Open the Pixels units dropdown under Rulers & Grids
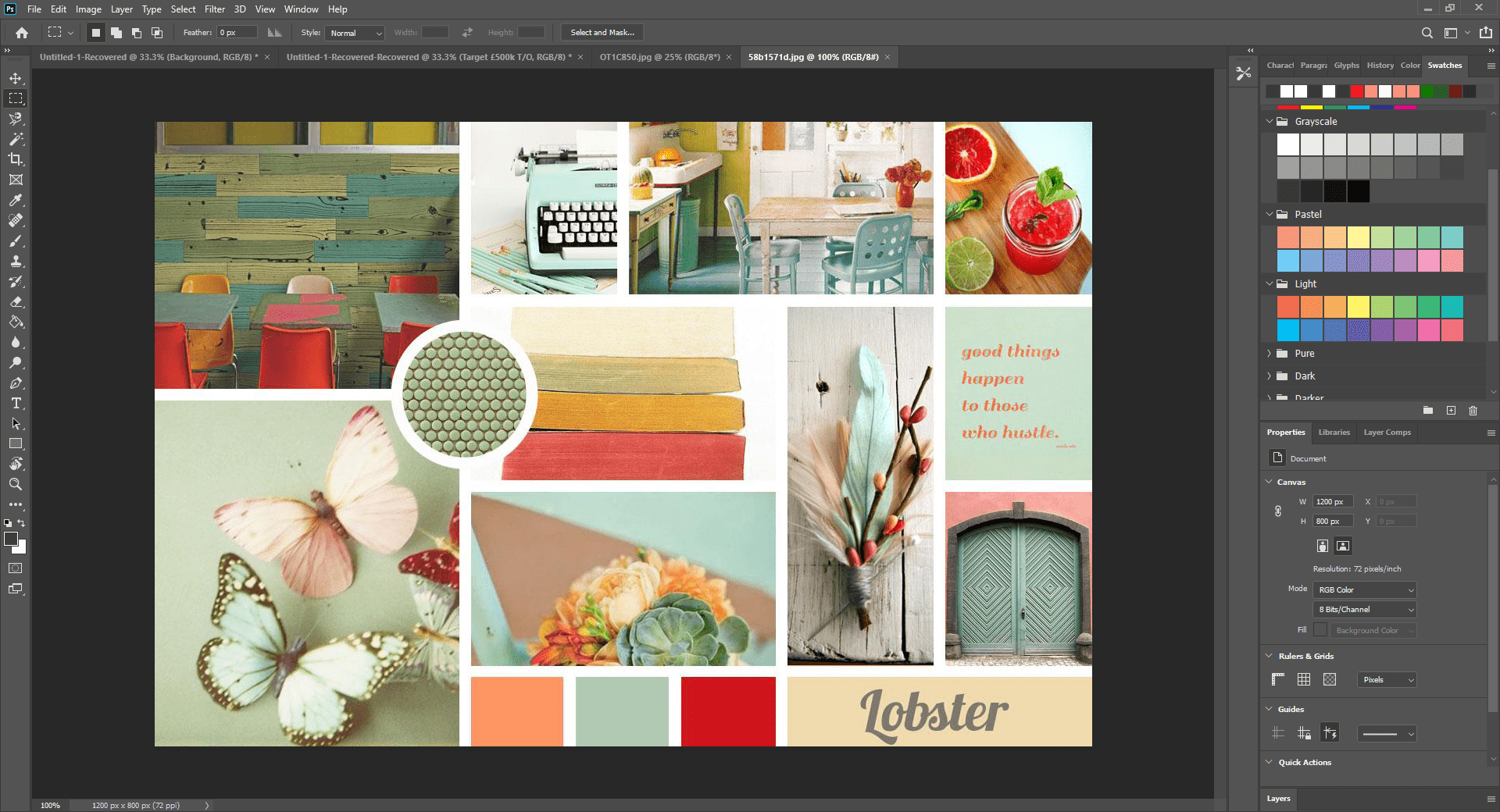Screen dimensions: 1500x812 tap(1386, 680)
